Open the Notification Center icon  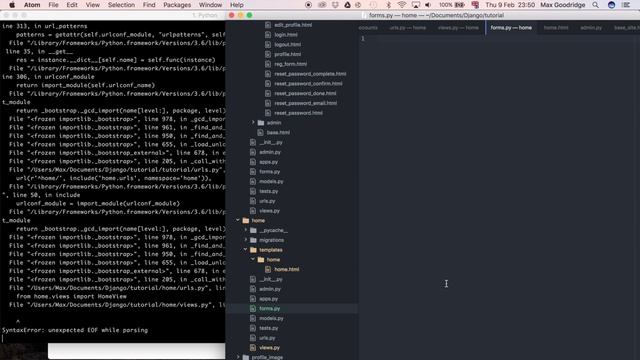tap(626, 5)
